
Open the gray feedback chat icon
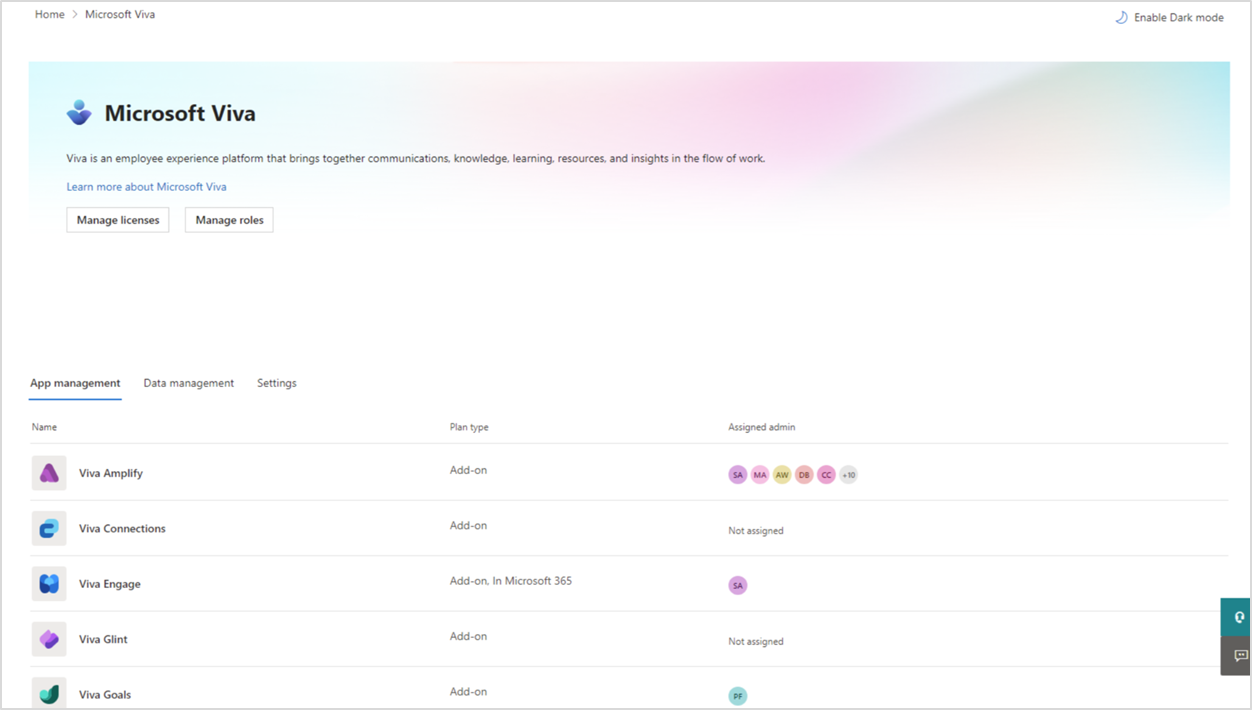tap(1239, 655)
